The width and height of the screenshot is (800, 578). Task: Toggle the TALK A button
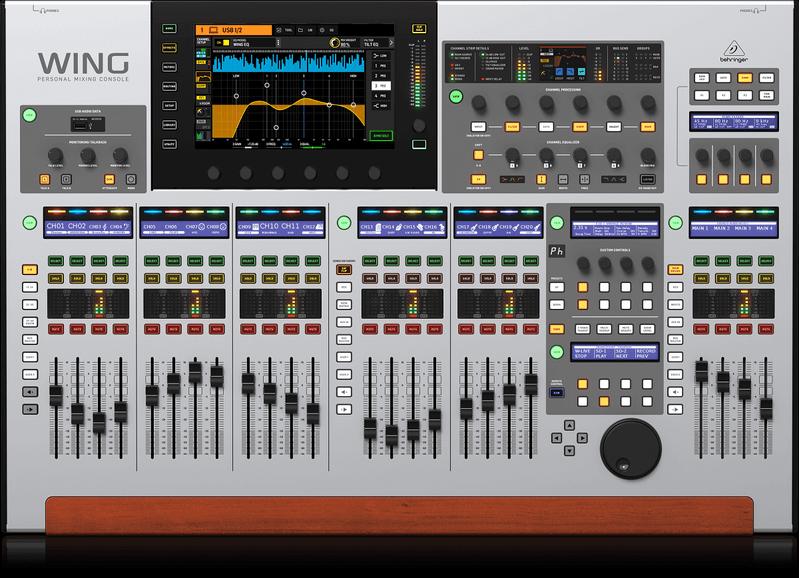[x=44, y=179]
